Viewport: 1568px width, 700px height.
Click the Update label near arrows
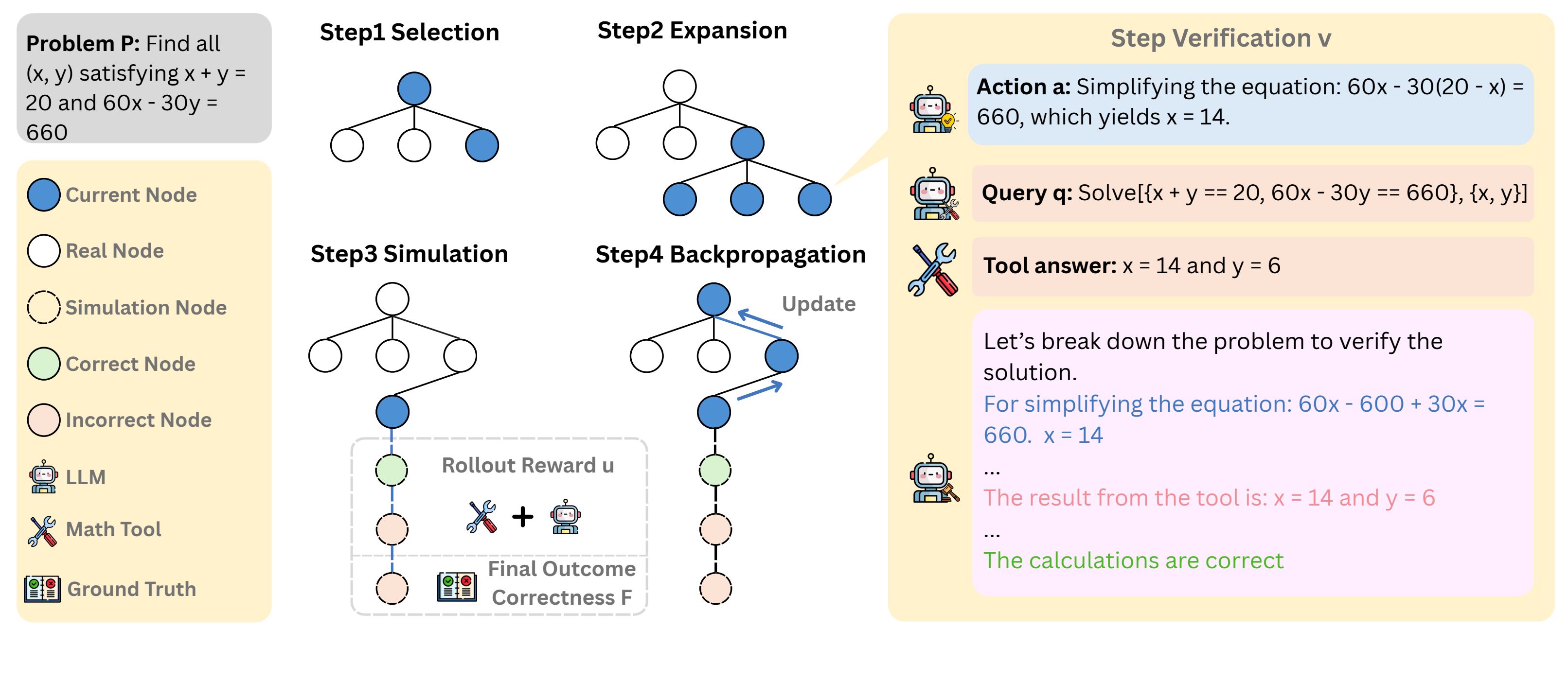point(818,303)
